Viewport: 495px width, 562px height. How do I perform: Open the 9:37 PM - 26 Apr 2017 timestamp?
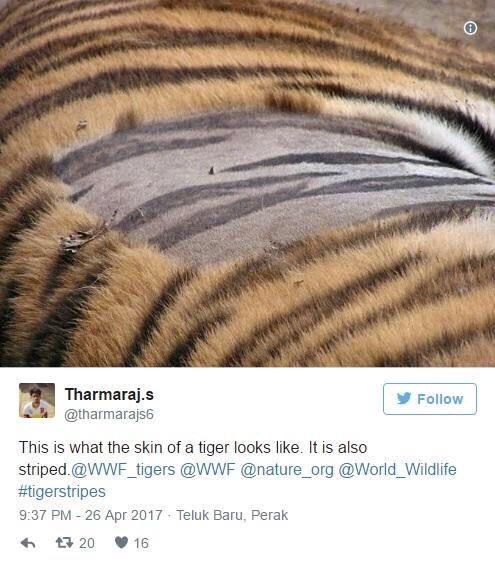point(91,515)
